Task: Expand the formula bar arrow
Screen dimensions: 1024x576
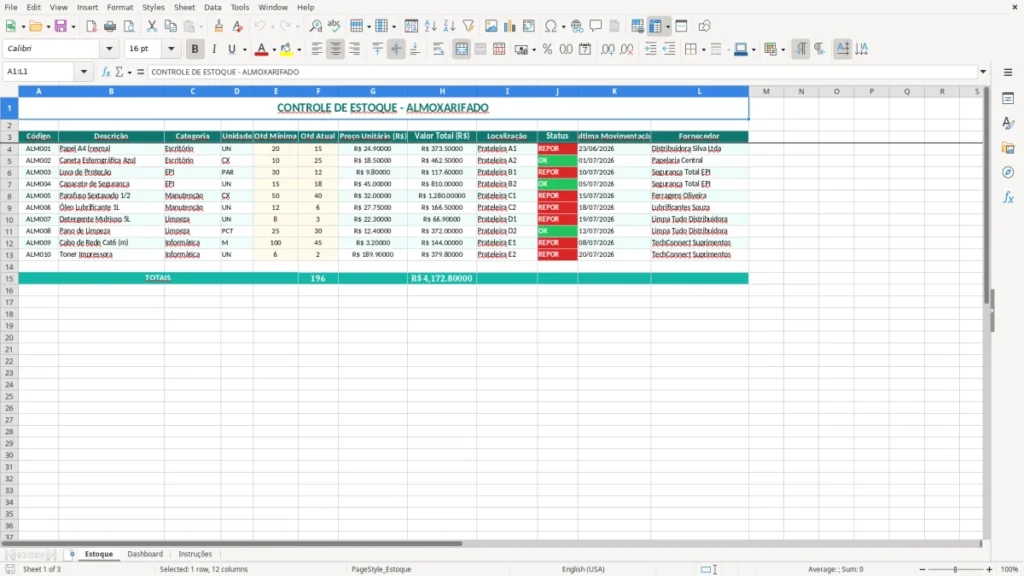Action: 983,72
